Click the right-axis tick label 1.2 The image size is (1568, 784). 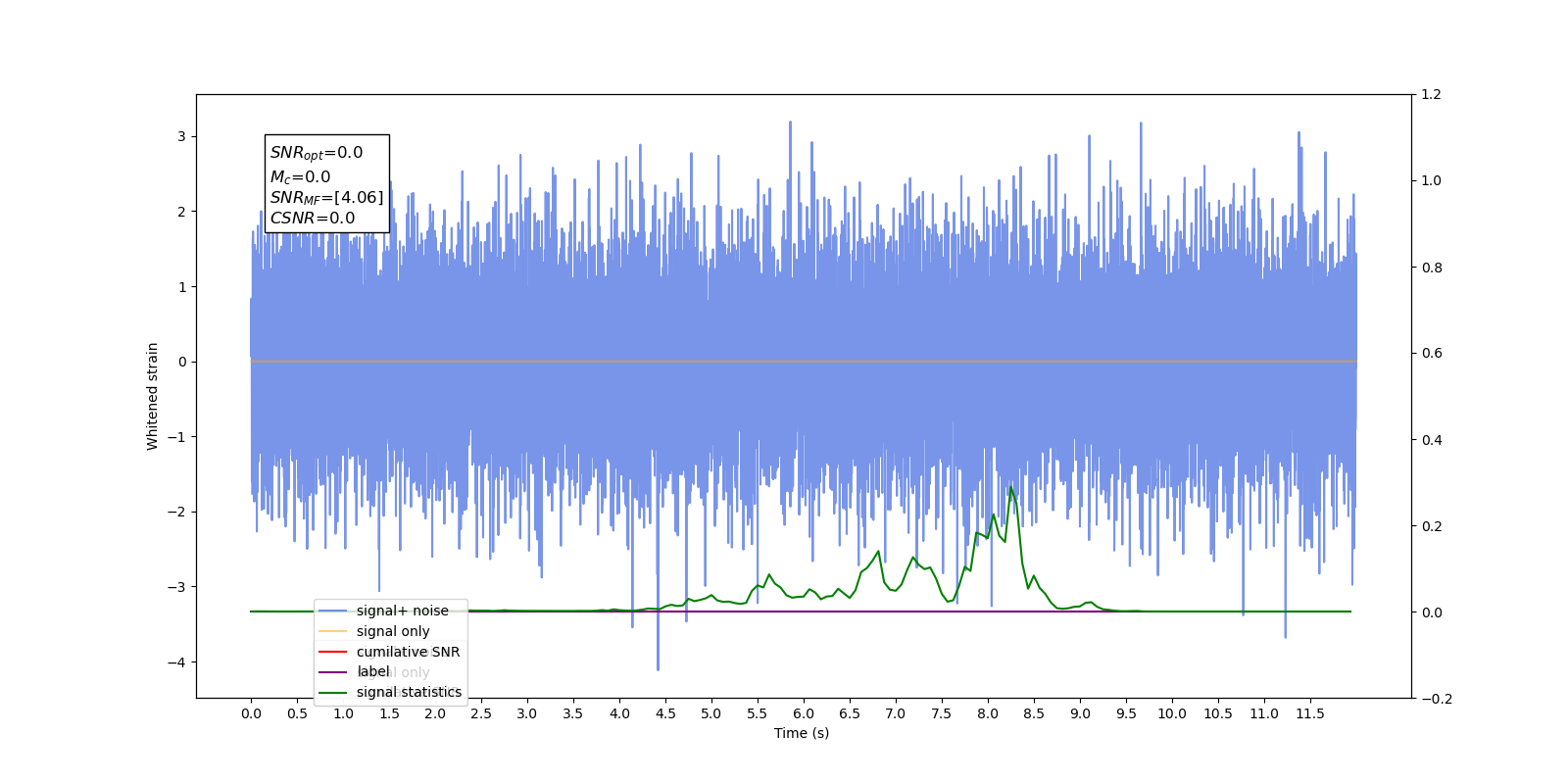[x=1432, y=95]
